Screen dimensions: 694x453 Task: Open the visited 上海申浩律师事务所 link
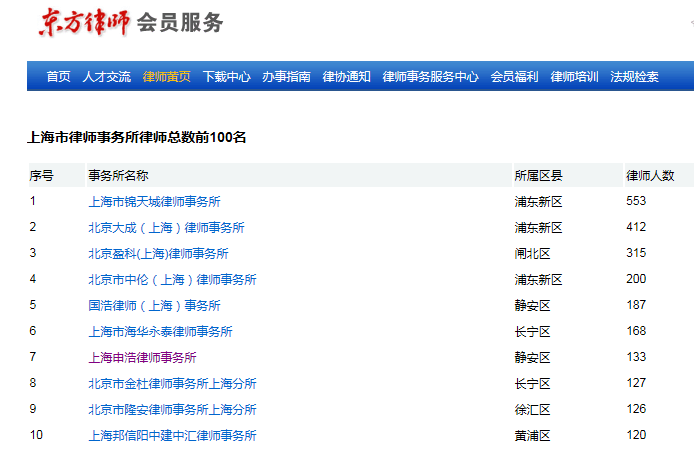point(142,358)
